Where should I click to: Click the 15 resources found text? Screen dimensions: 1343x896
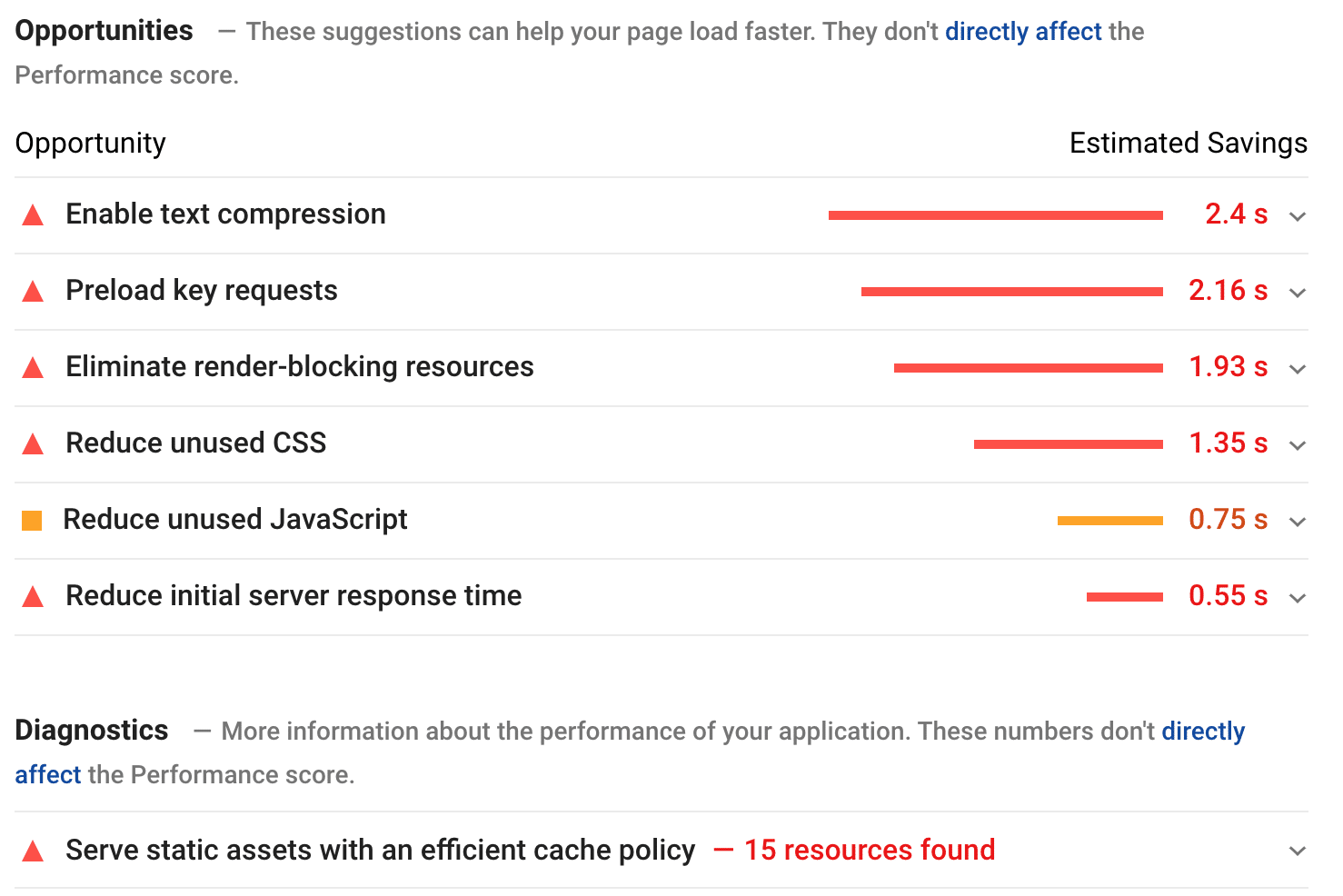(x=869, y=851)
